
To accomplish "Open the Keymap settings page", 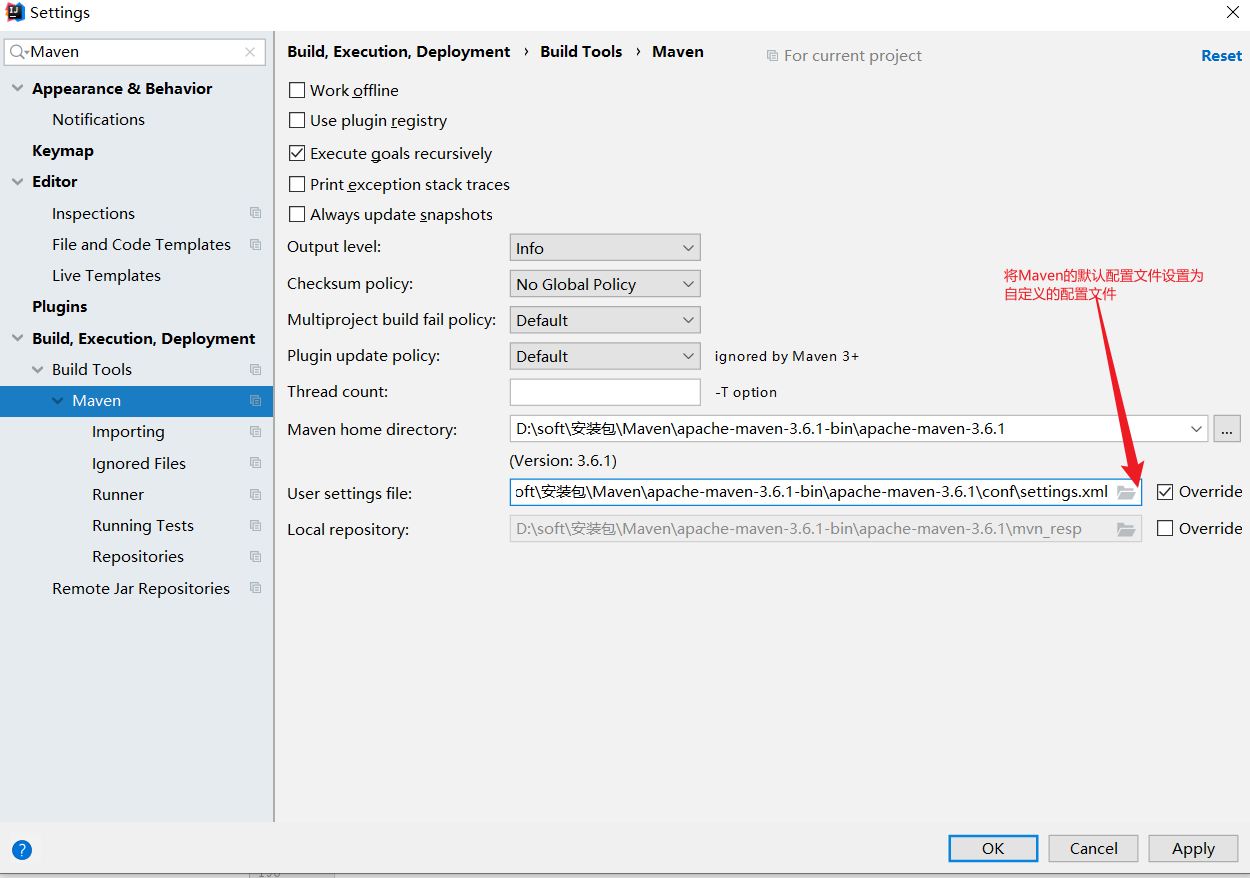I will click(63, 150).
